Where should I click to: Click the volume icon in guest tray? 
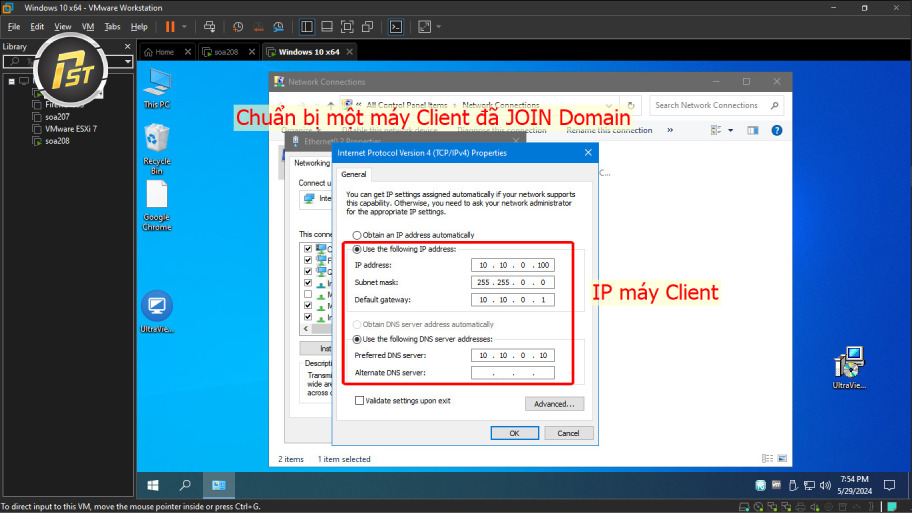click(x=825, y=485)
